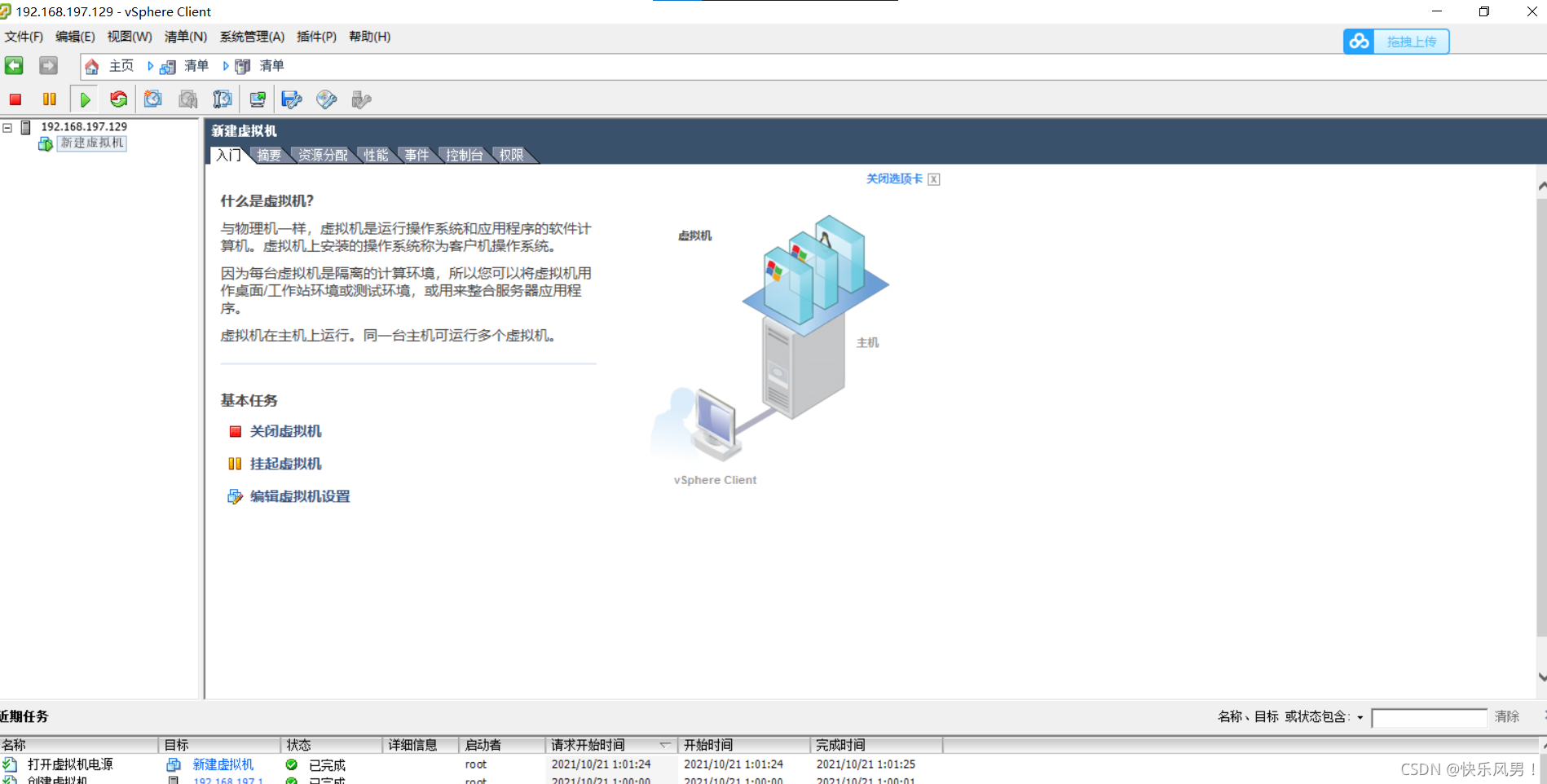Open the Snapshot Manager wrench-clock icon
The height and width of the screenshot is (784, 1547).
point(223,99)
